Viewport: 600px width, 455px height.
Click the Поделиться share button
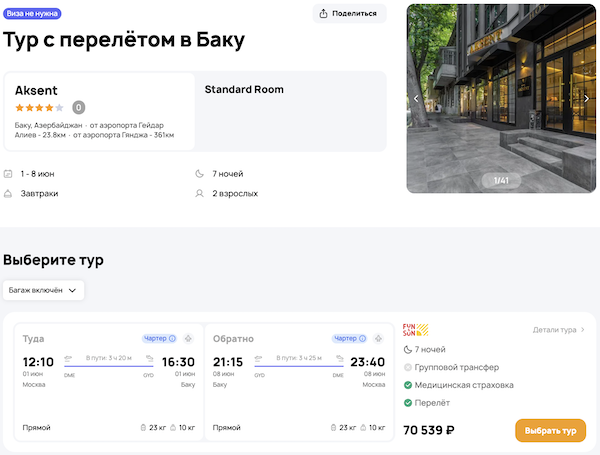click(349, 13)
